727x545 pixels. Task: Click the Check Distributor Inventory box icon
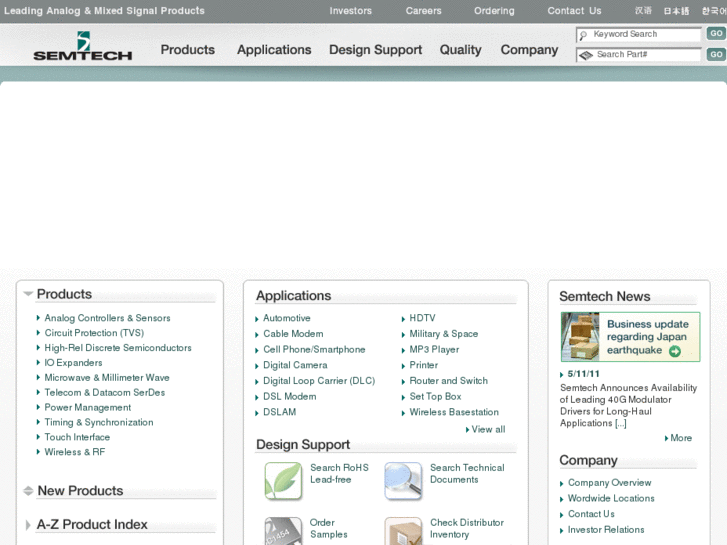tap(403, 531)
